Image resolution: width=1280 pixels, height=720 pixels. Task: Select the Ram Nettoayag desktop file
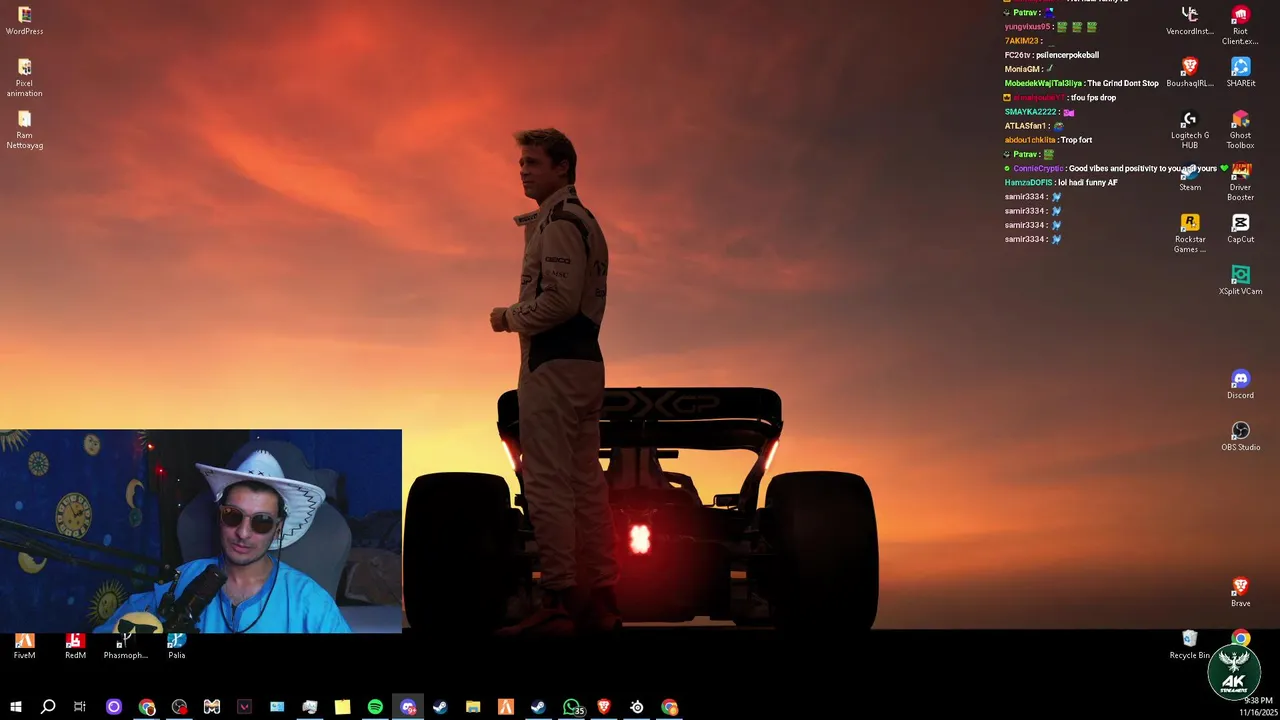pyautogui.click(x=24, y=130)
